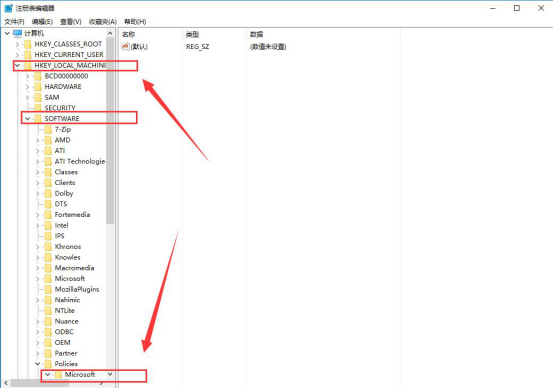Screen dimensions: 553x388
Task: Click the folder icon of the ATI key
Action: [x=48, y=151]
